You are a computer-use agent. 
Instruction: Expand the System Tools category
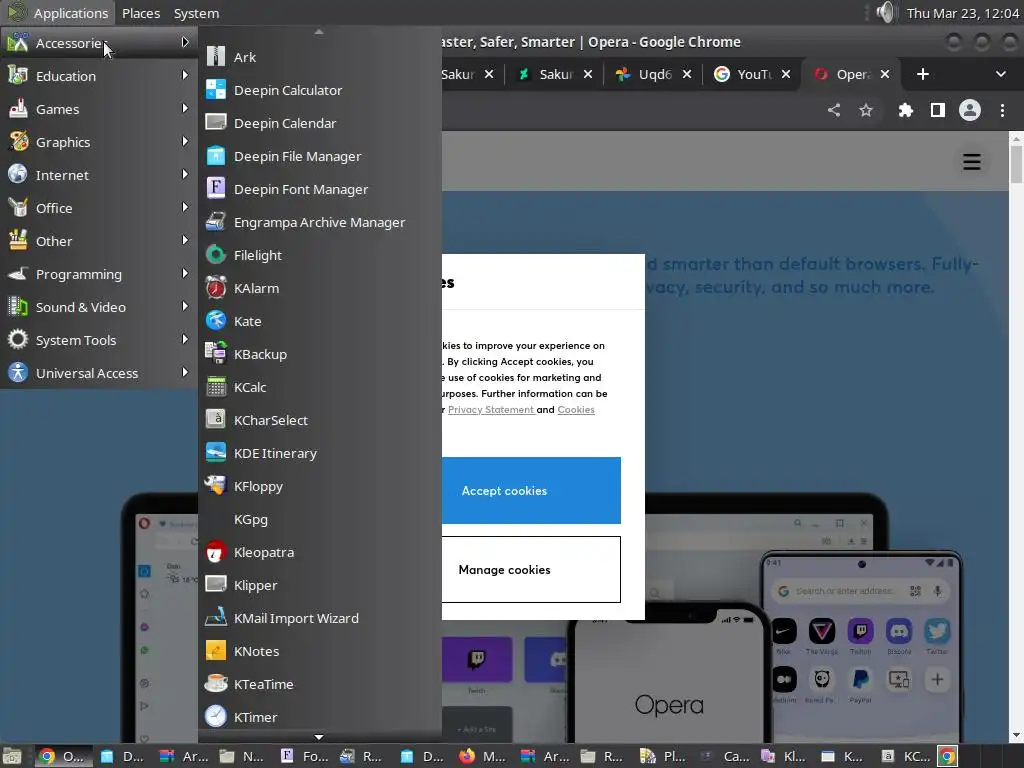[99, 340]
